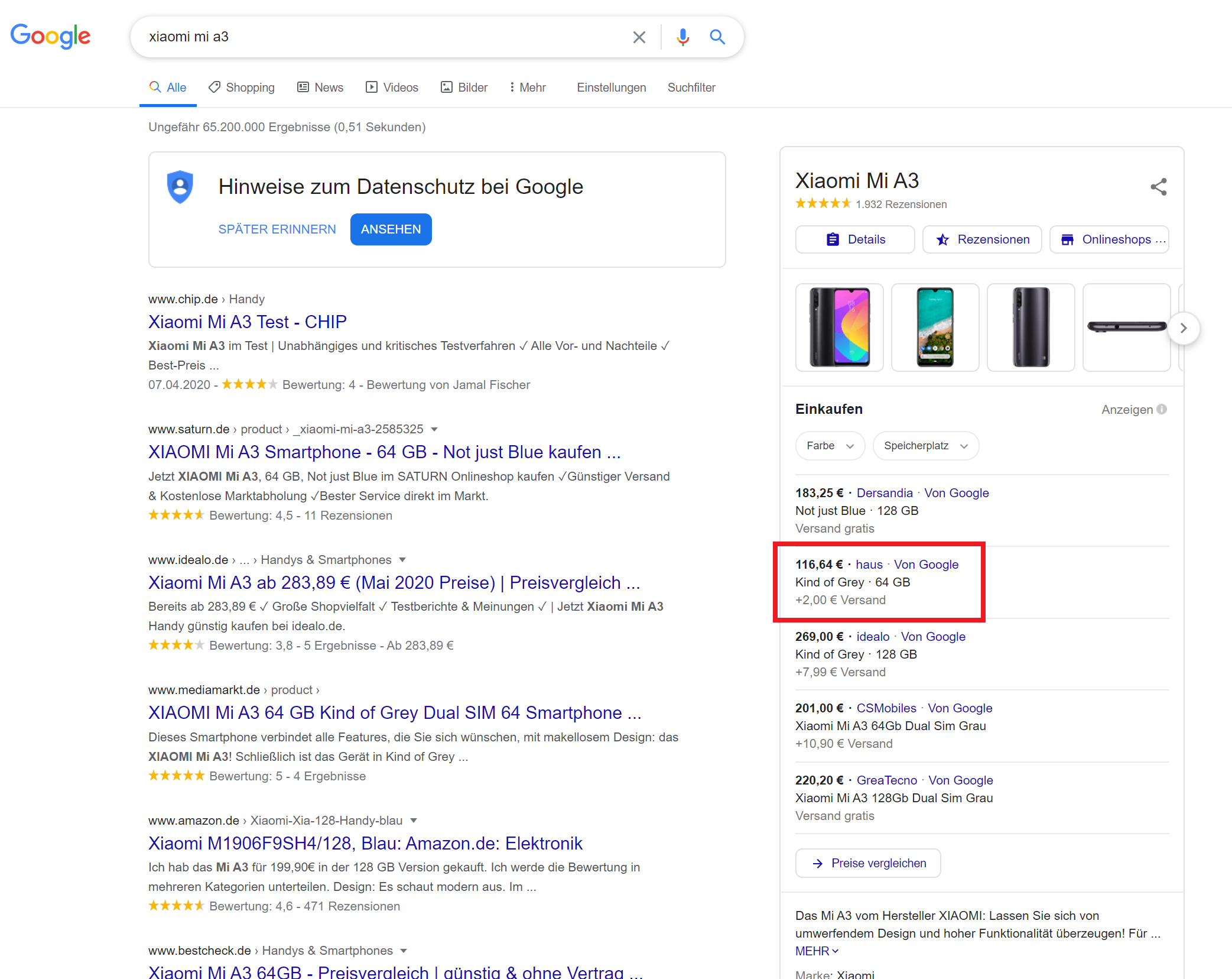Expand the idealo.de result dropdown arrow
The height and width of the screenshot is (979, 1232).
402,560
